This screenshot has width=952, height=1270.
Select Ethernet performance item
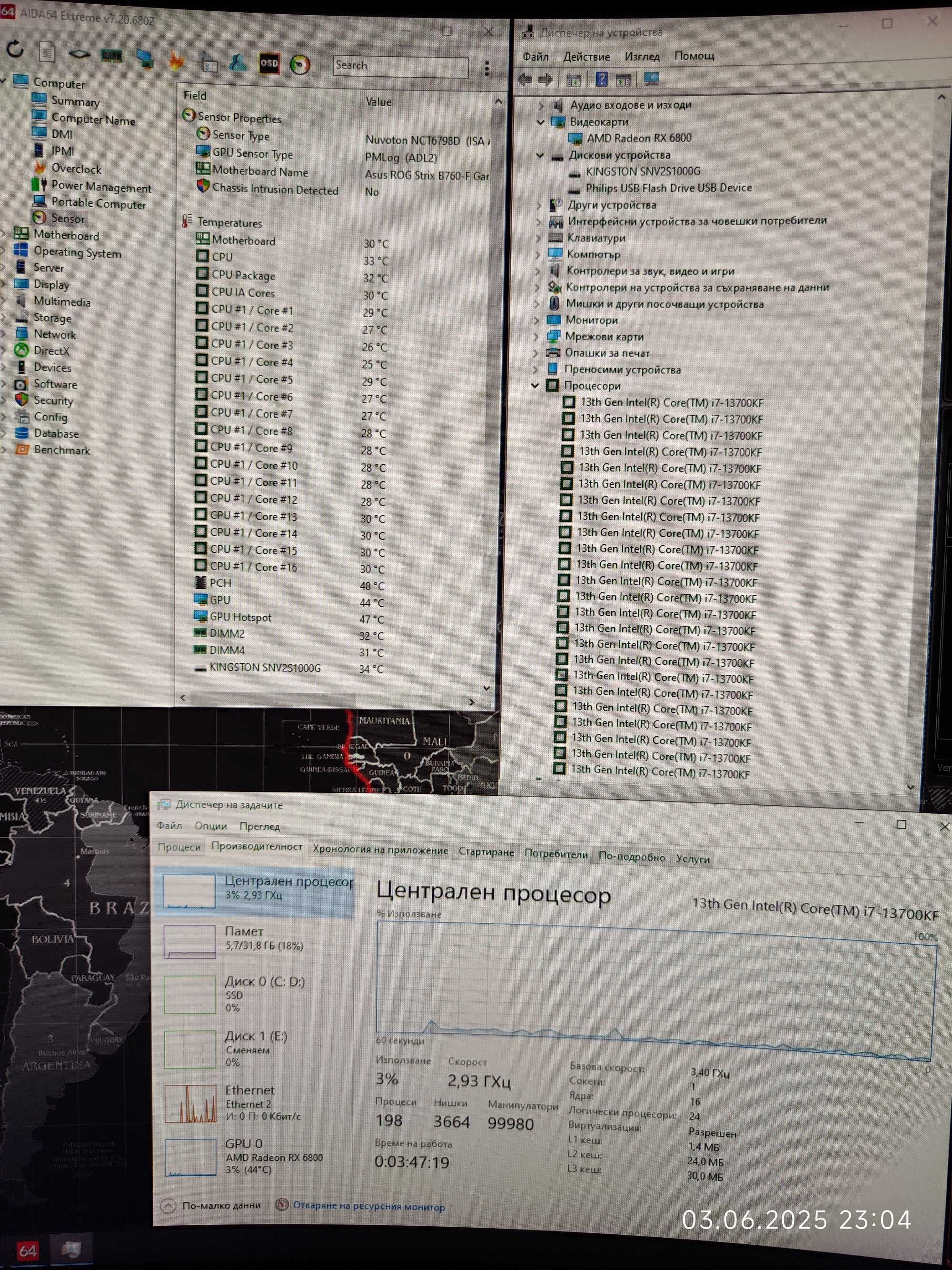pos(255,1103)
